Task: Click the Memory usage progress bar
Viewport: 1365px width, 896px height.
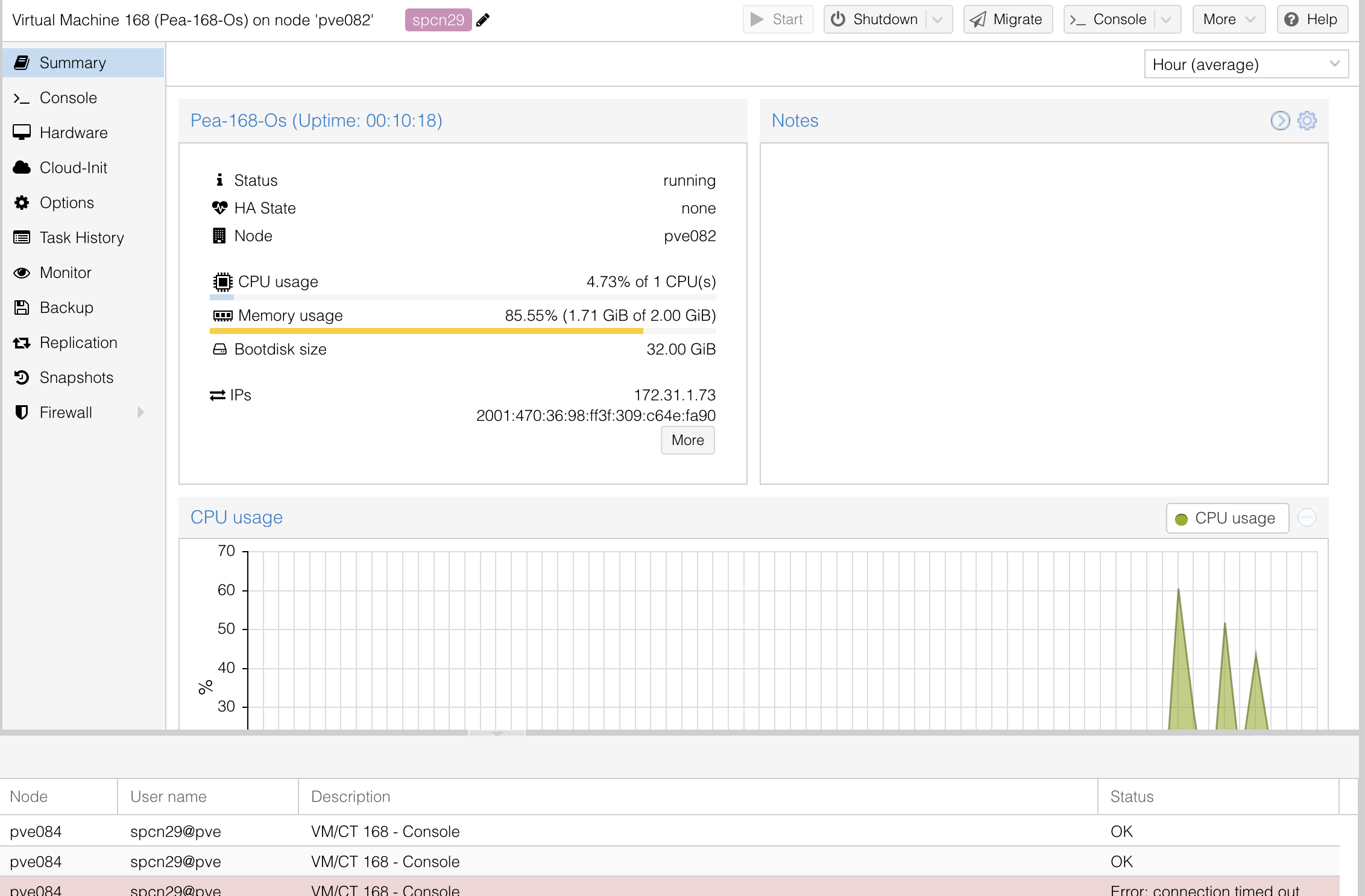Action: (x=463, y=331)
